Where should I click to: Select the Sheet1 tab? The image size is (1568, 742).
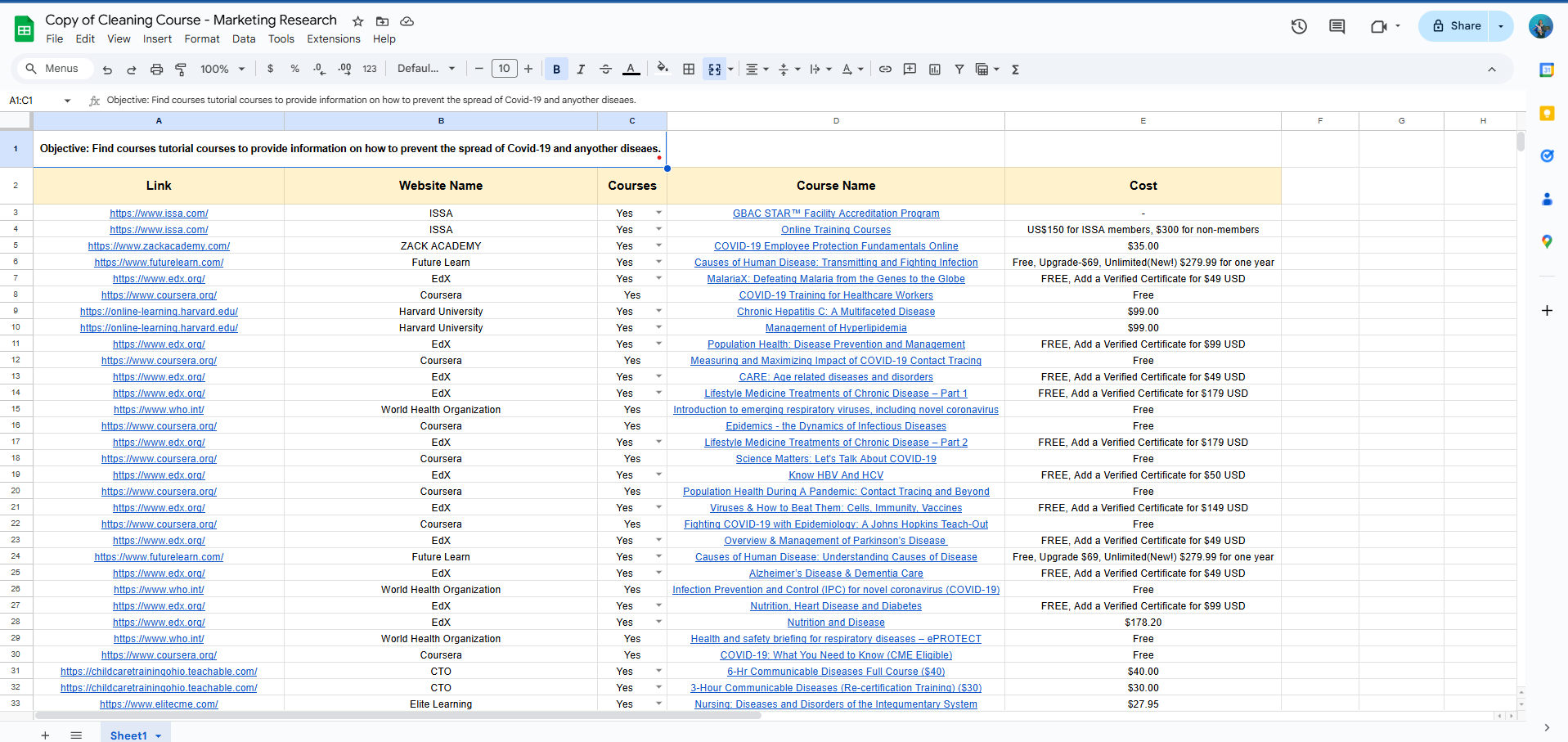pos(129,735)
